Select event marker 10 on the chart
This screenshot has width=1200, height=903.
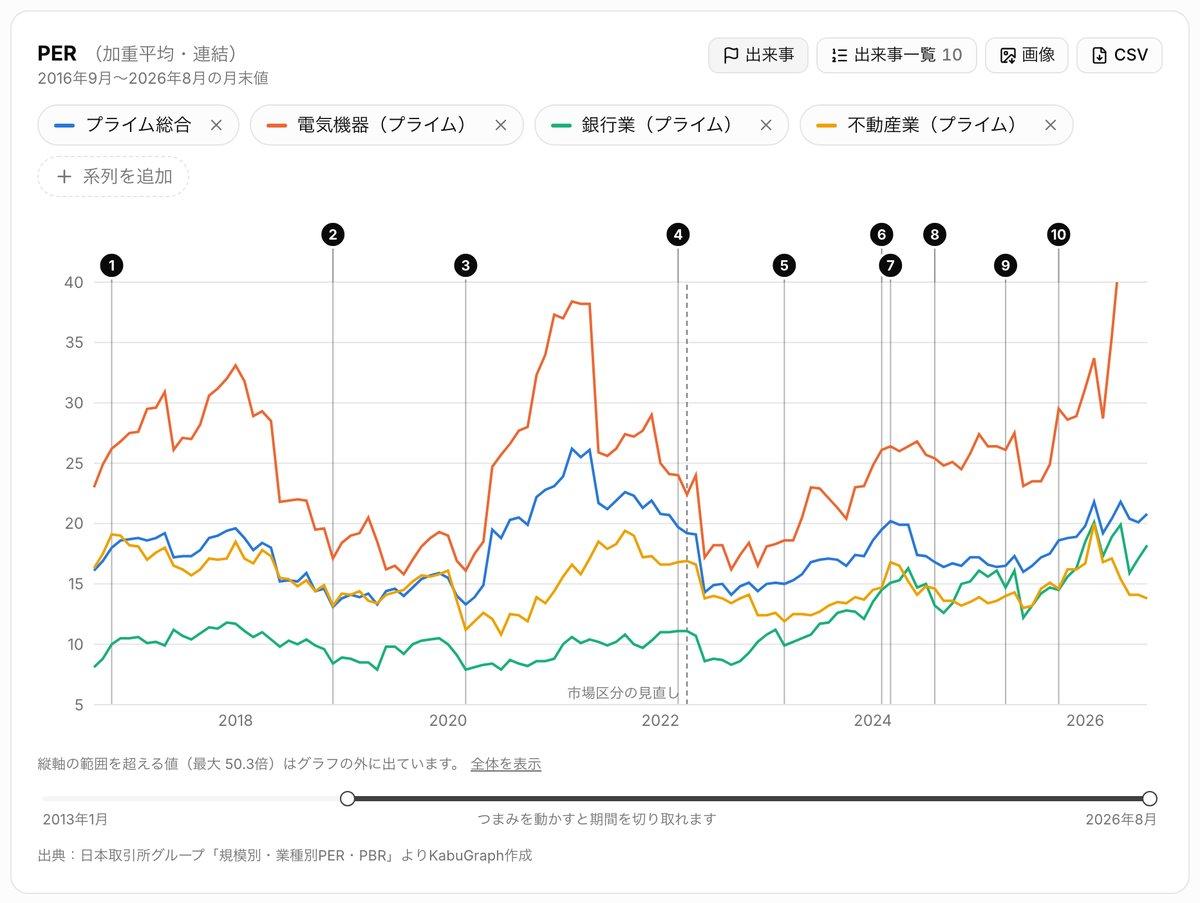click(x=1059, y=235)
